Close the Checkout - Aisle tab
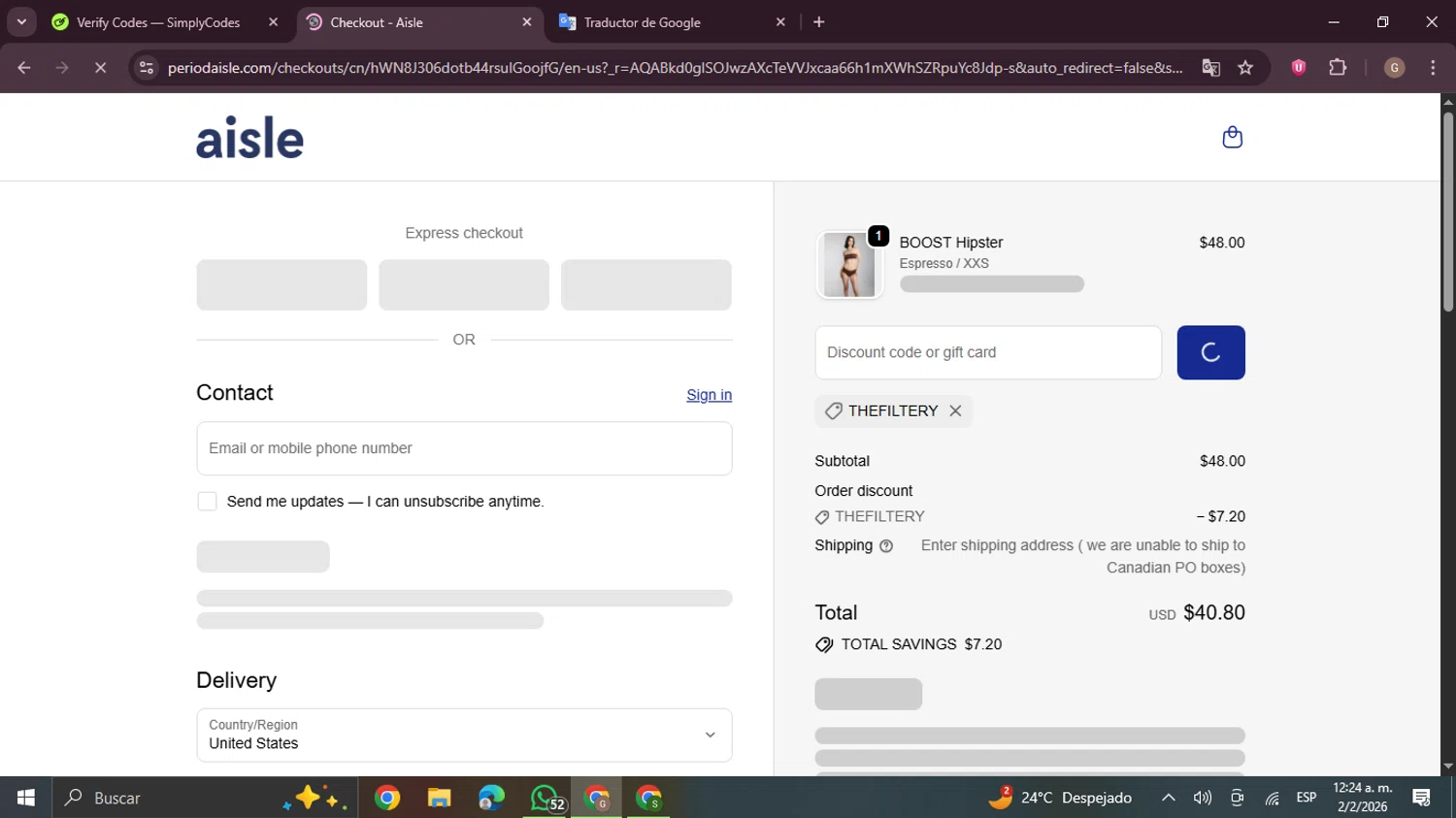Viewport: 1456px width, 818px height. 527,22
